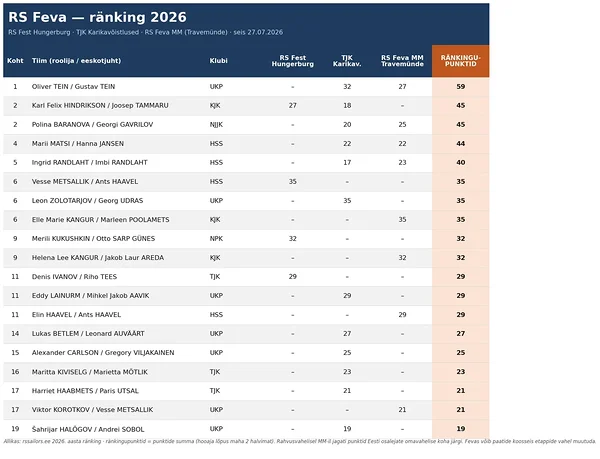
Task: Click Alexander CARLSON / Gregory VILJAKAINEN team name
Action: 103,353
